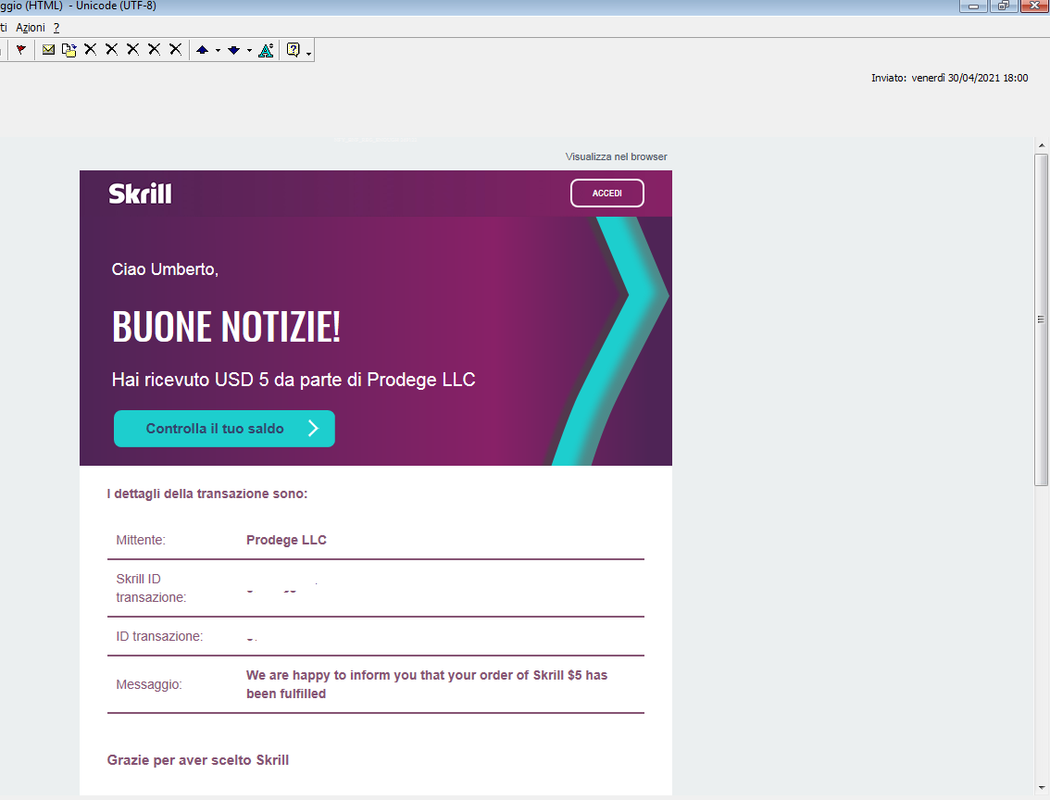The width and height of the screenshot is (1050, 800).
Task: Open the Azioni menu
Action: tap(30, 27)
